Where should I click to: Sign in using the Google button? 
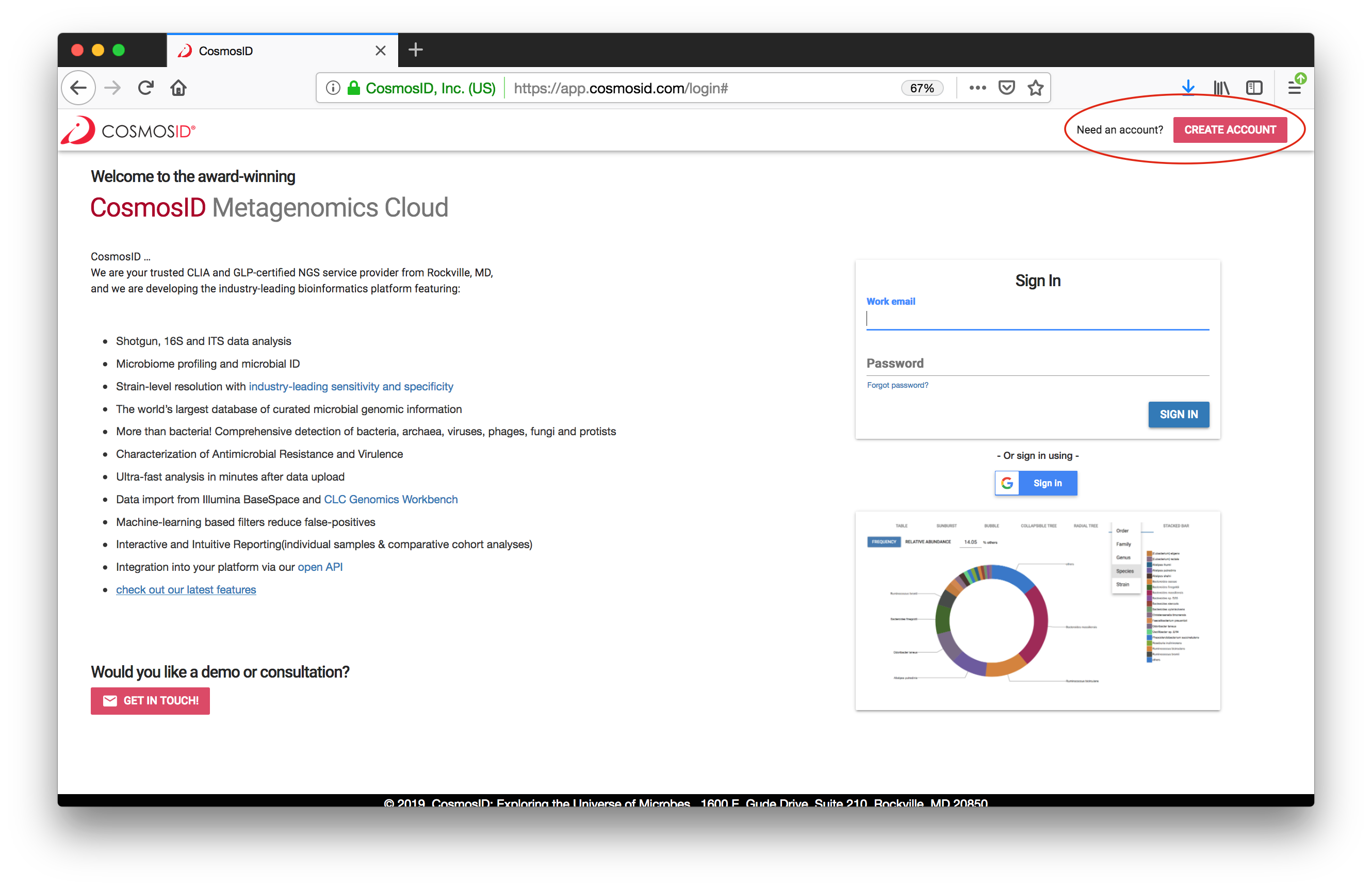pyautogui.click(x=1035, y=483)
